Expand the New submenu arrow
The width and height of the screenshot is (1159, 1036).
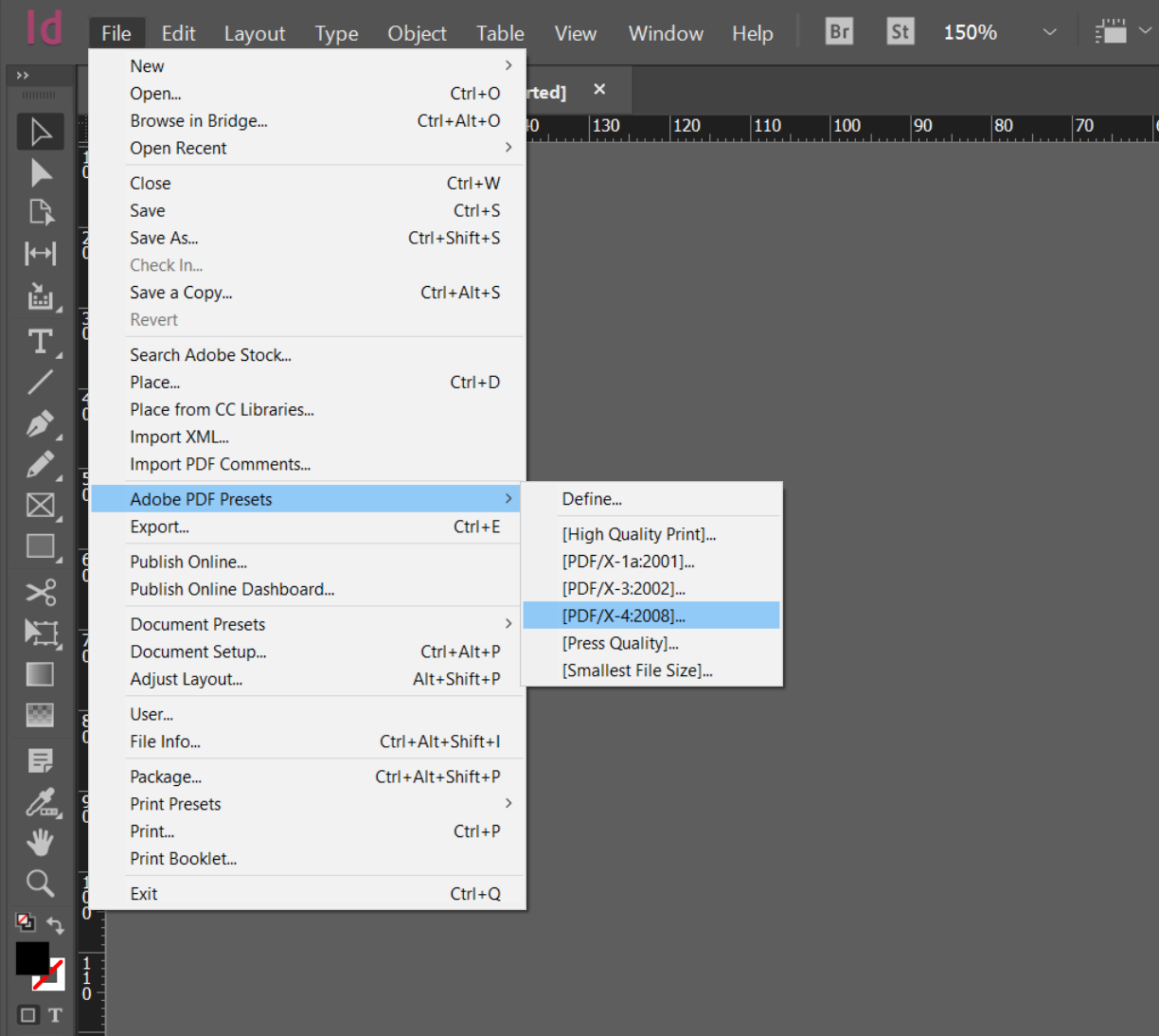(x=508, y=65)
